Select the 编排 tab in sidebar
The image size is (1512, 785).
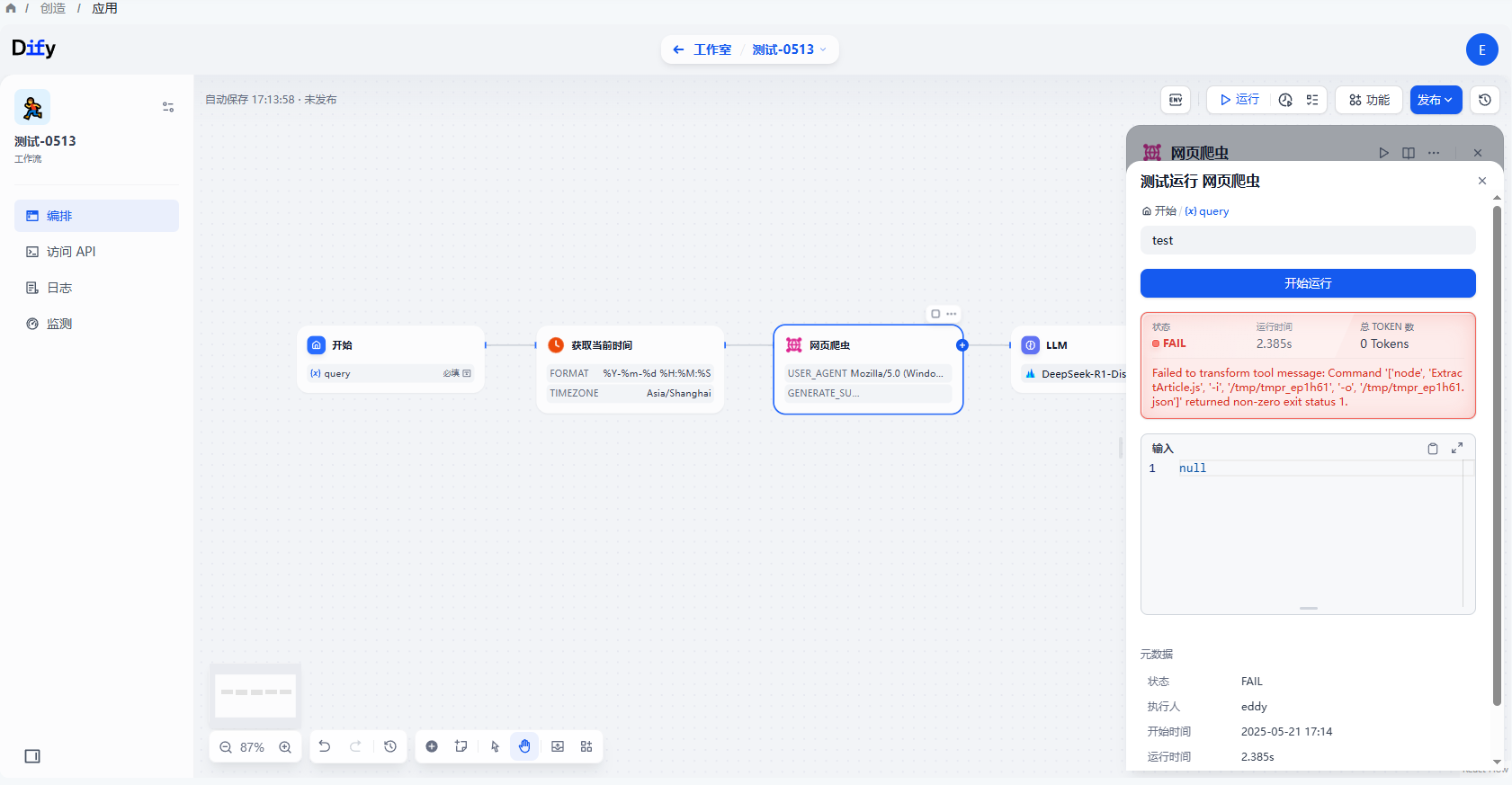pyautogui.click(x=96, y=216)
